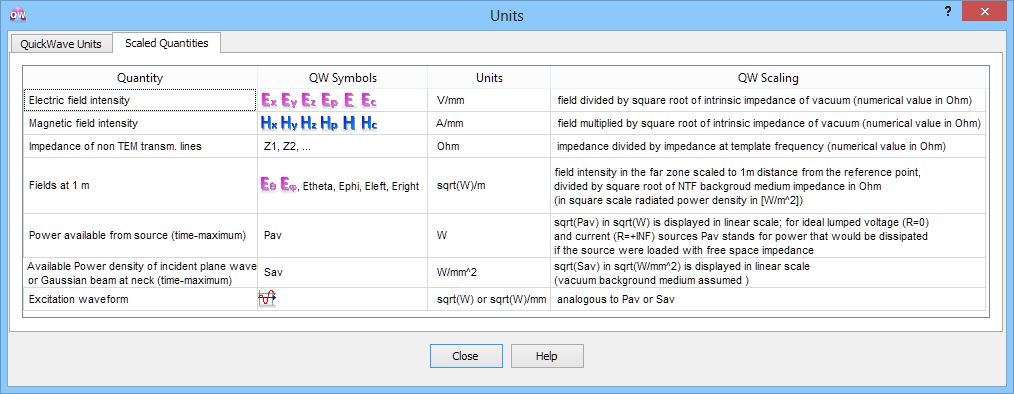
Task: Select the 'Excitation waveform' cell
Action: [140, 299]
